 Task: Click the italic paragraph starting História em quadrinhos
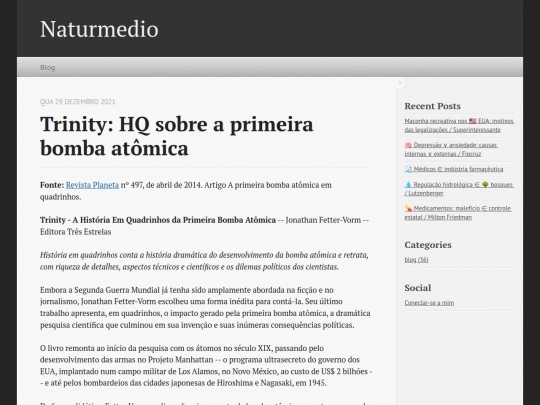point(204,261)
